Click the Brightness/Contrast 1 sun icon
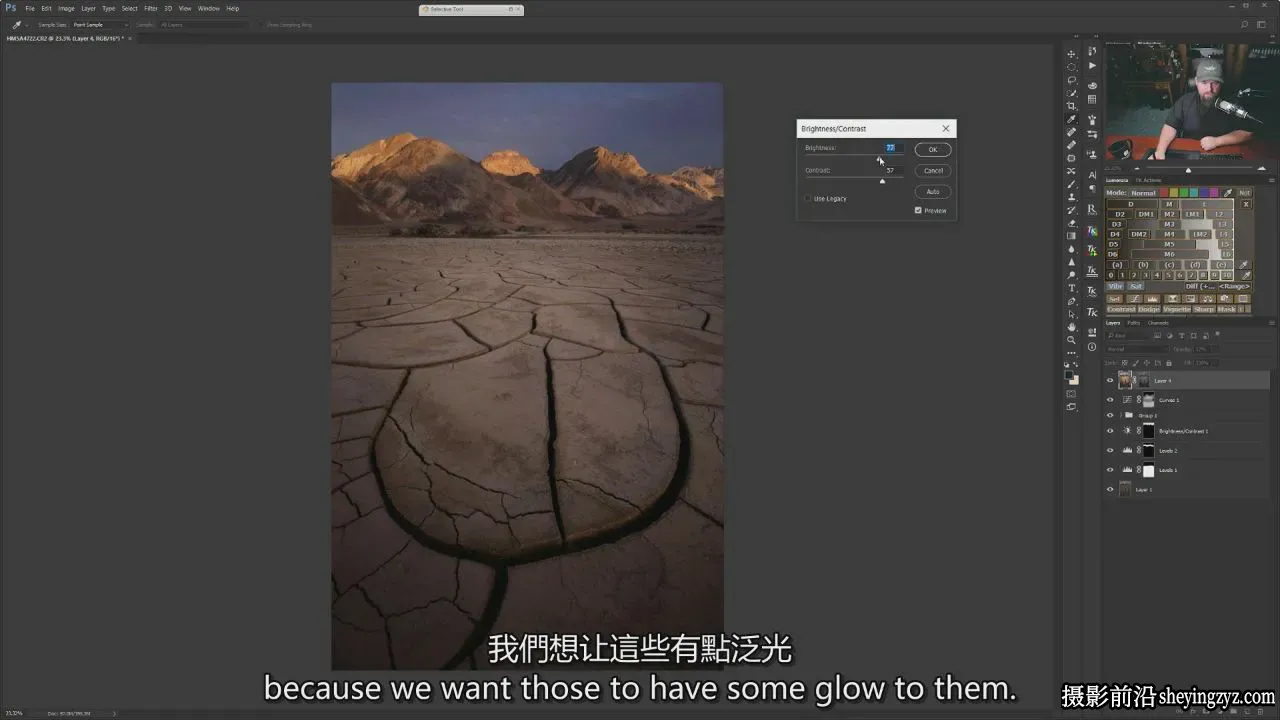This screenshot has height=720, width=1280. pyautogui.click(x=1128, y=431)
